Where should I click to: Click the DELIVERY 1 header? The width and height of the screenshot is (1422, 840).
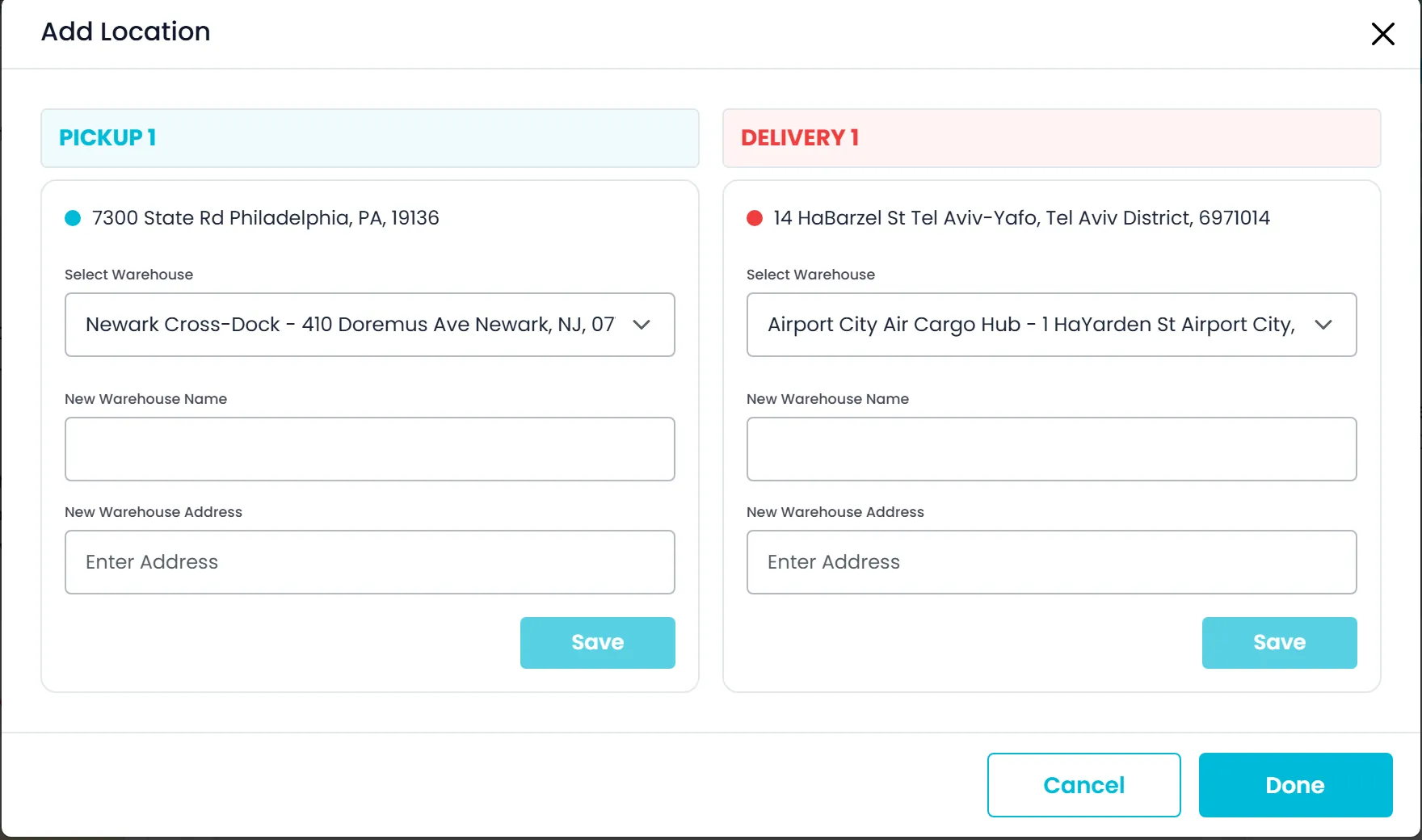coord(1051,138)
